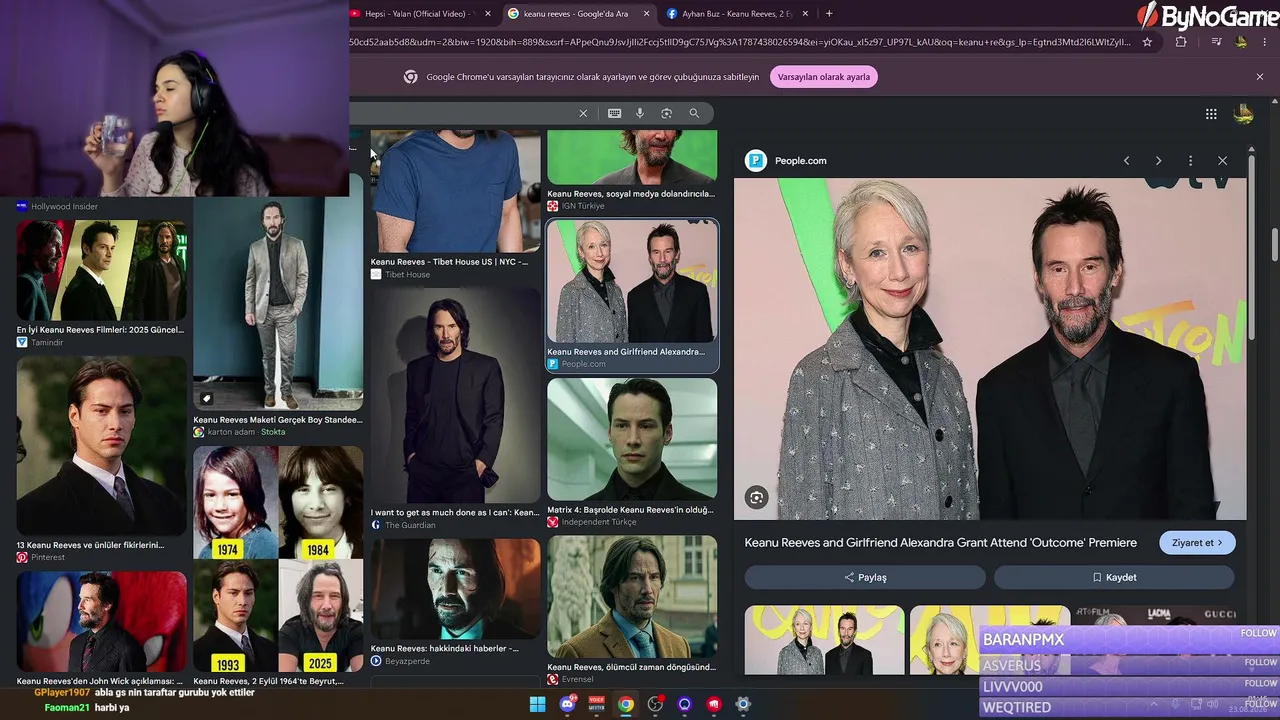
Task: Open the on-screen keyboard input tool
Action: click(614, 113)
